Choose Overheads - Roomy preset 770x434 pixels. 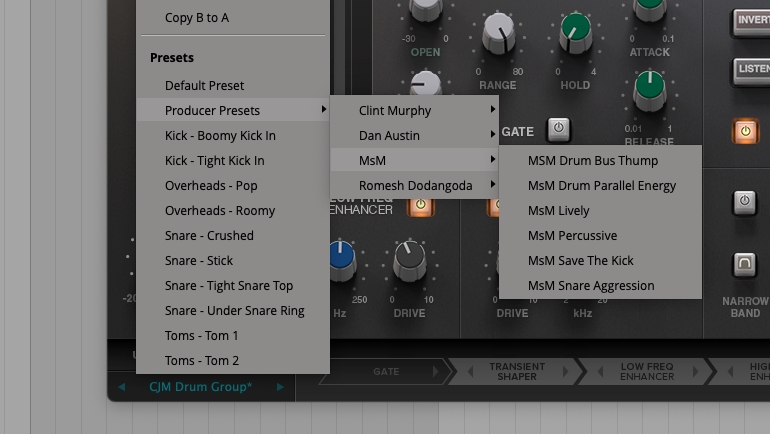[233, 211]
